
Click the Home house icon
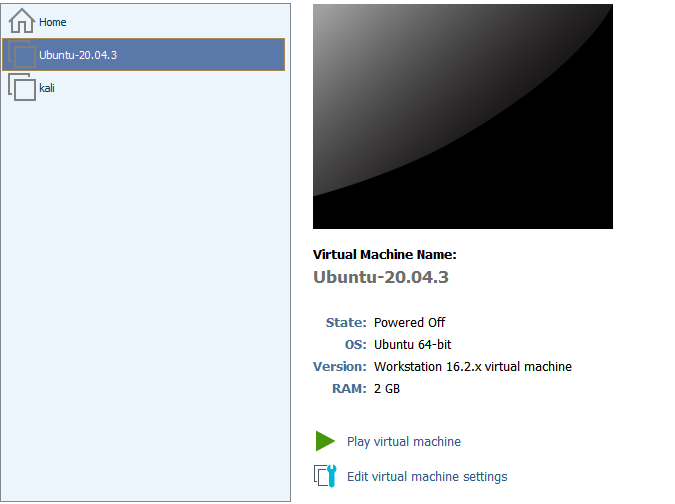point(22,21)
